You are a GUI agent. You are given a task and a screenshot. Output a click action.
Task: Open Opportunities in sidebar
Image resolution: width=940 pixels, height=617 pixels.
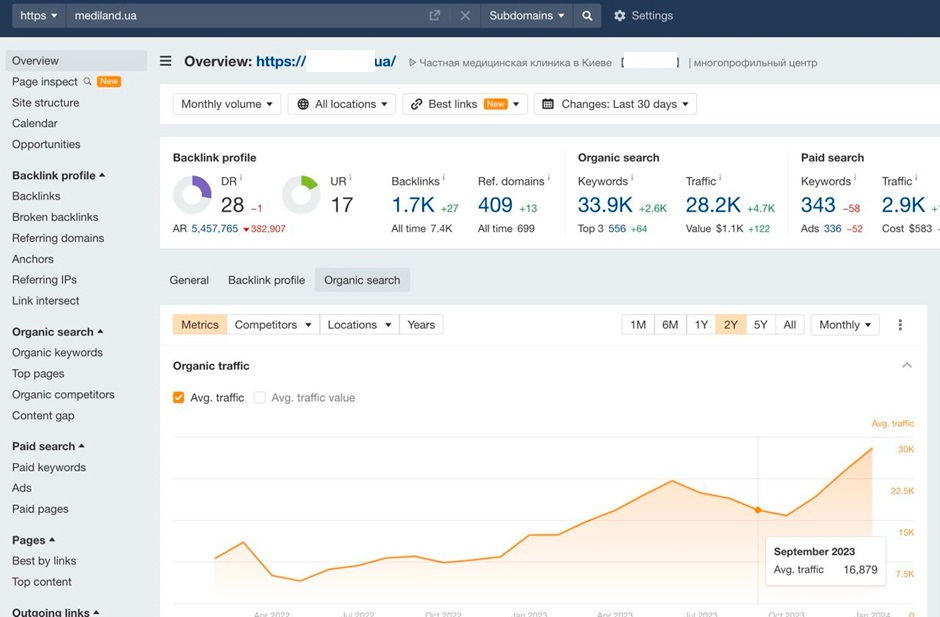(x=46, y=144)
